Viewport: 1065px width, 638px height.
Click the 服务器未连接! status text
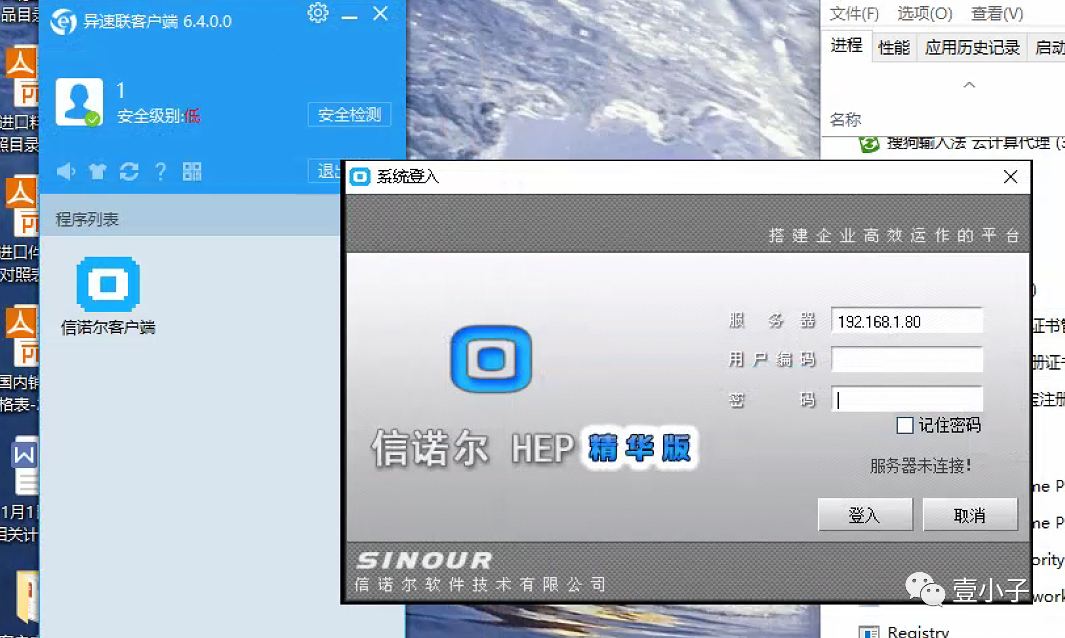click(921, 465)
